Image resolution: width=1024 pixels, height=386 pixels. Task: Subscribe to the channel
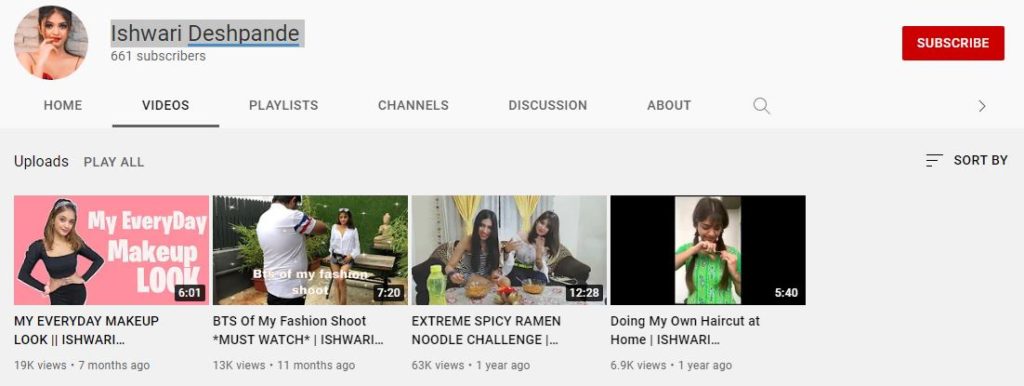coord(953,43)
